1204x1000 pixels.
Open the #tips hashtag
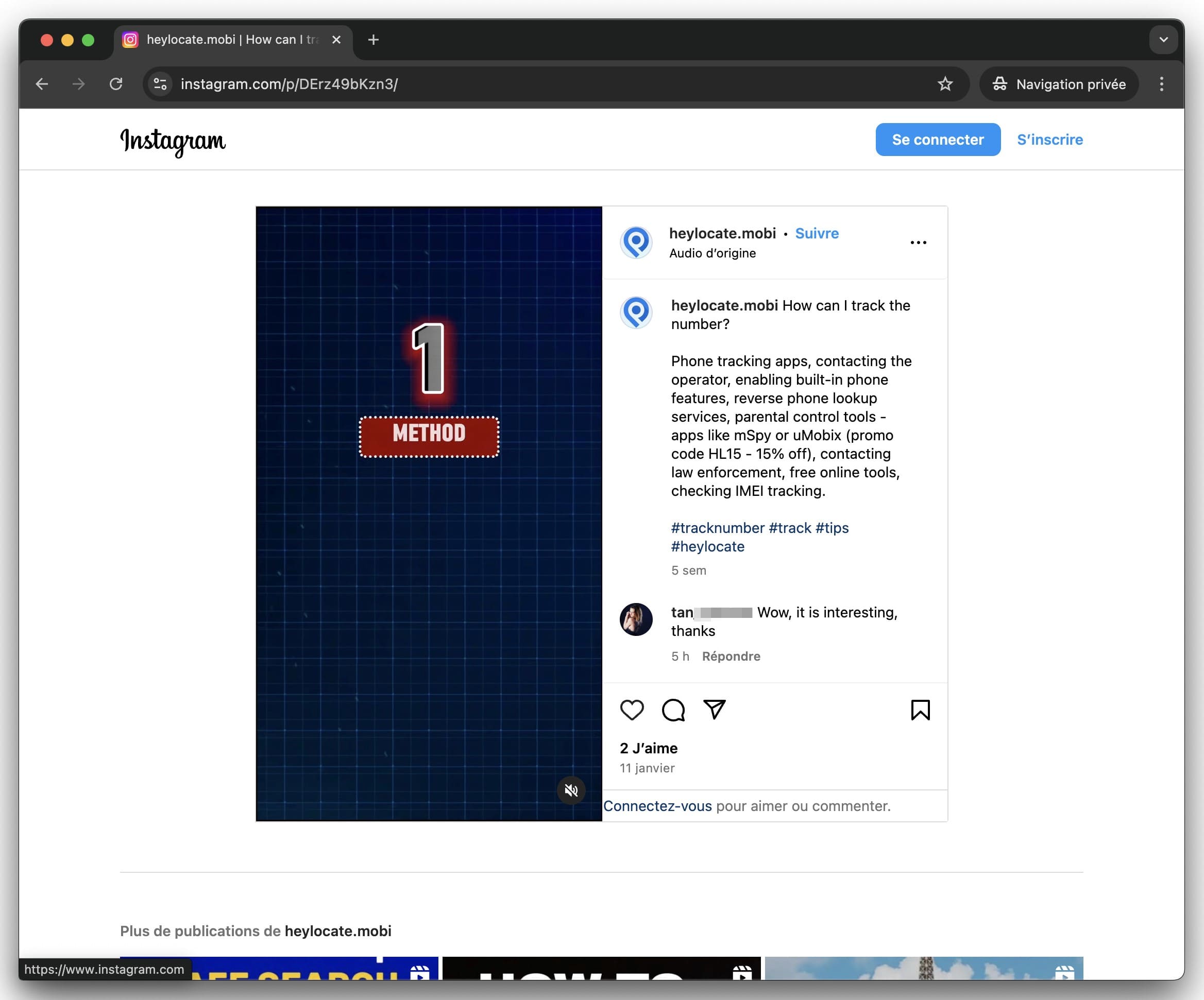(832, 528)
